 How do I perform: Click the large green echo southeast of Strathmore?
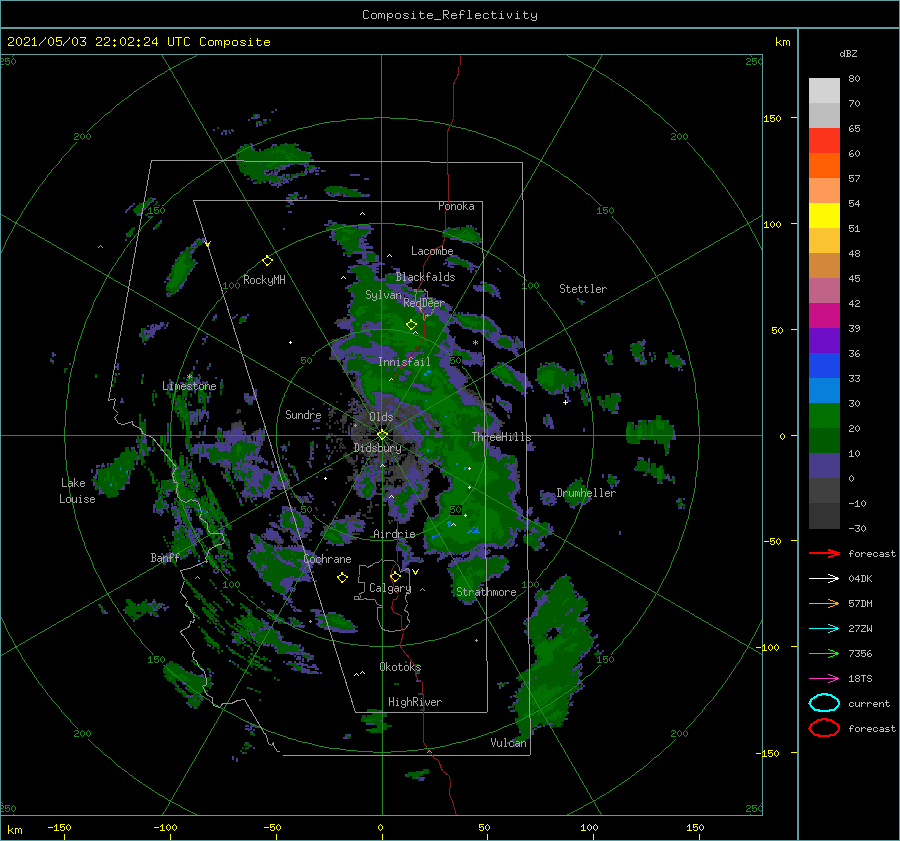(x=554, y=654)
